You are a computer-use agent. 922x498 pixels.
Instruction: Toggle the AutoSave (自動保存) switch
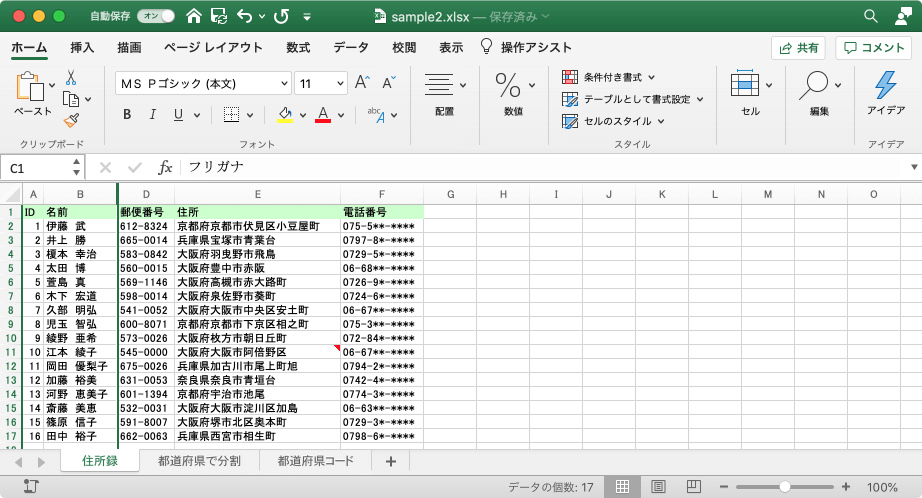156,16
